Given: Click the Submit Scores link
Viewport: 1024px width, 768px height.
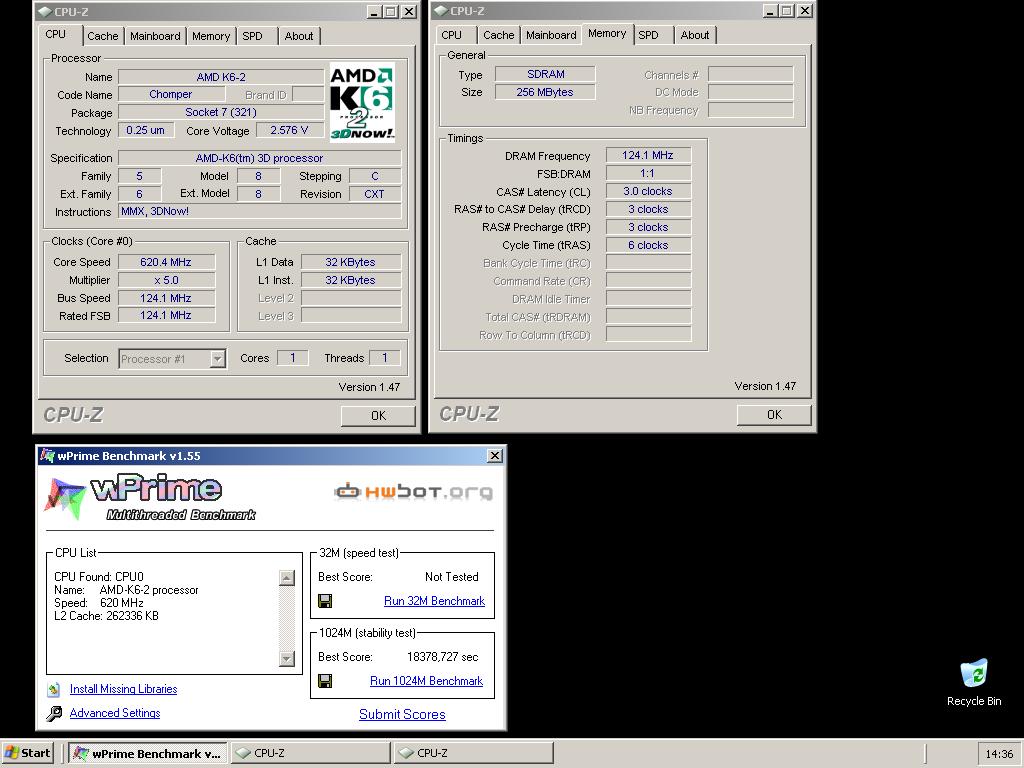Looking at the screenshot, I should pos(402,714).
